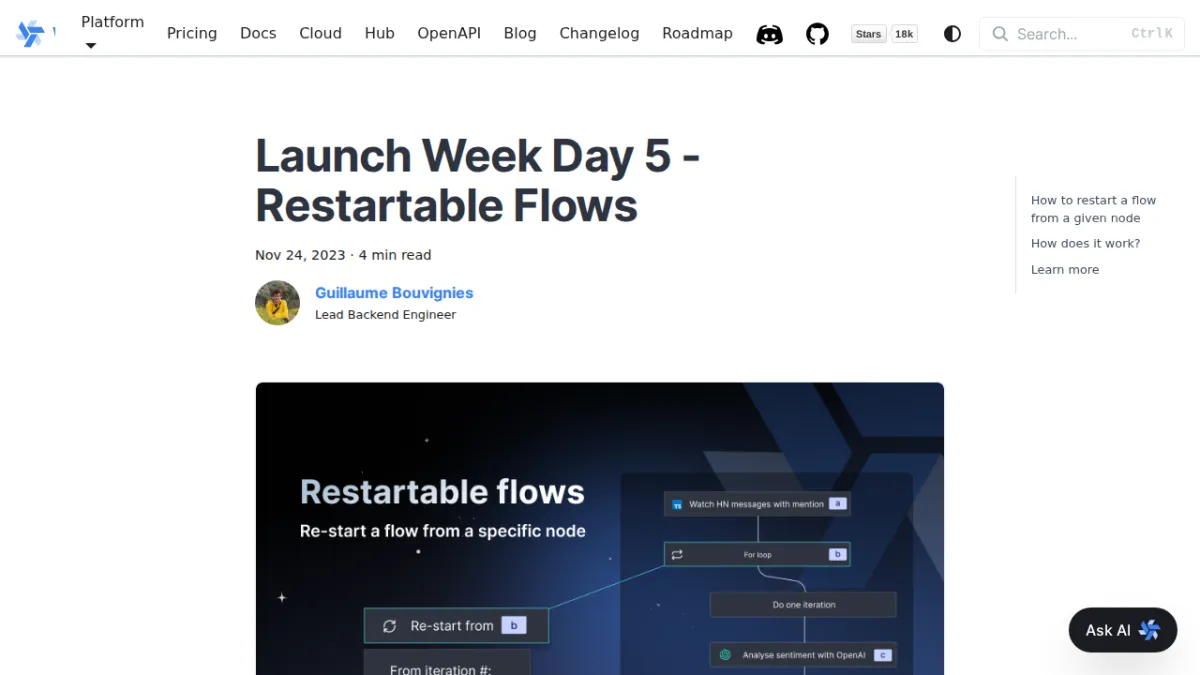Navigate to Cloud
1200x675 pixels.
320,34
